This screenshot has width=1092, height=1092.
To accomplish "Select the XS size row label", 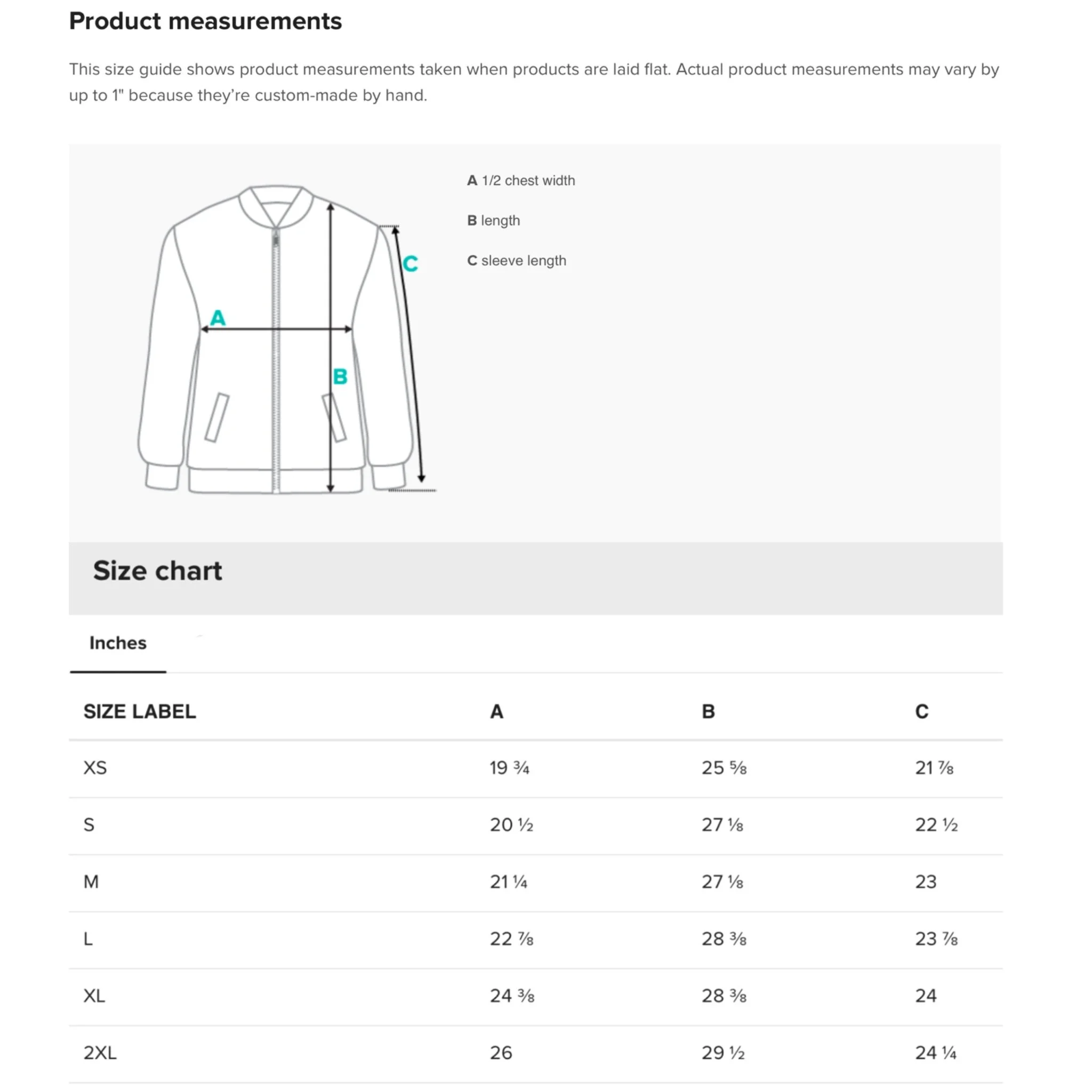I will pos(95,768).
